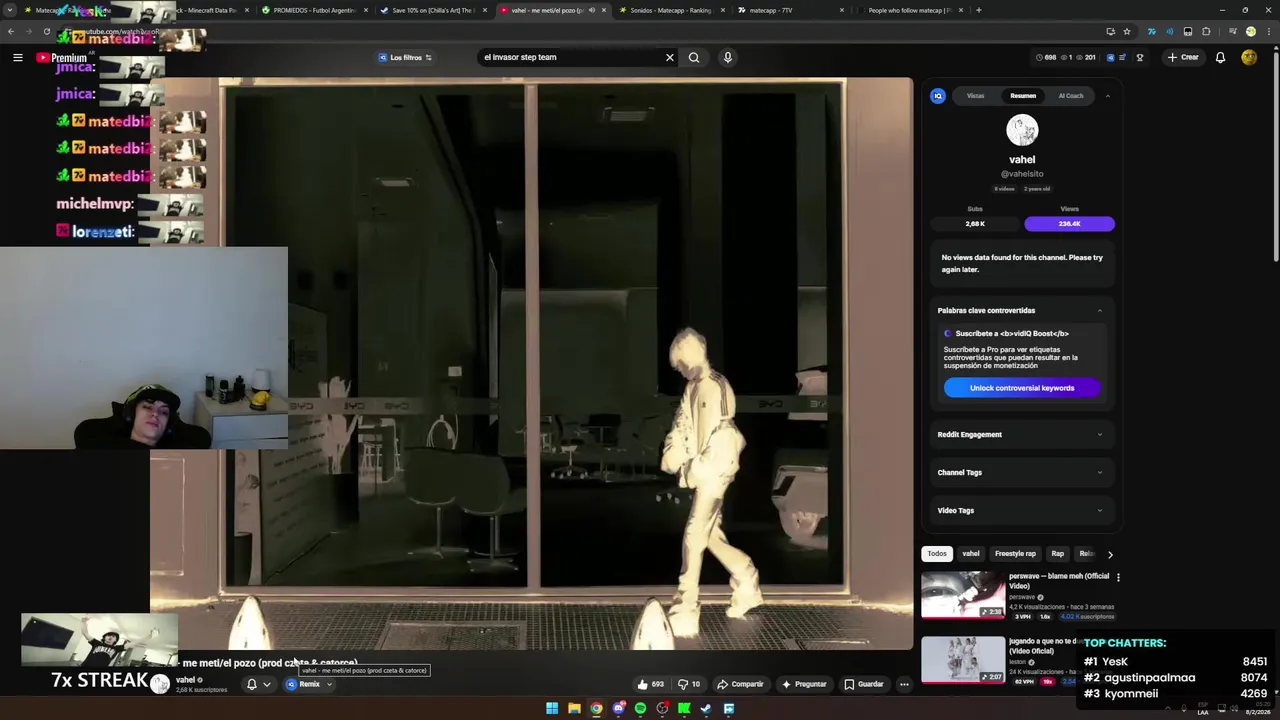Viewport: 1280px width, 720px height.
Task: Open Steam from the taskbar
Action: [x=706, y=709]
